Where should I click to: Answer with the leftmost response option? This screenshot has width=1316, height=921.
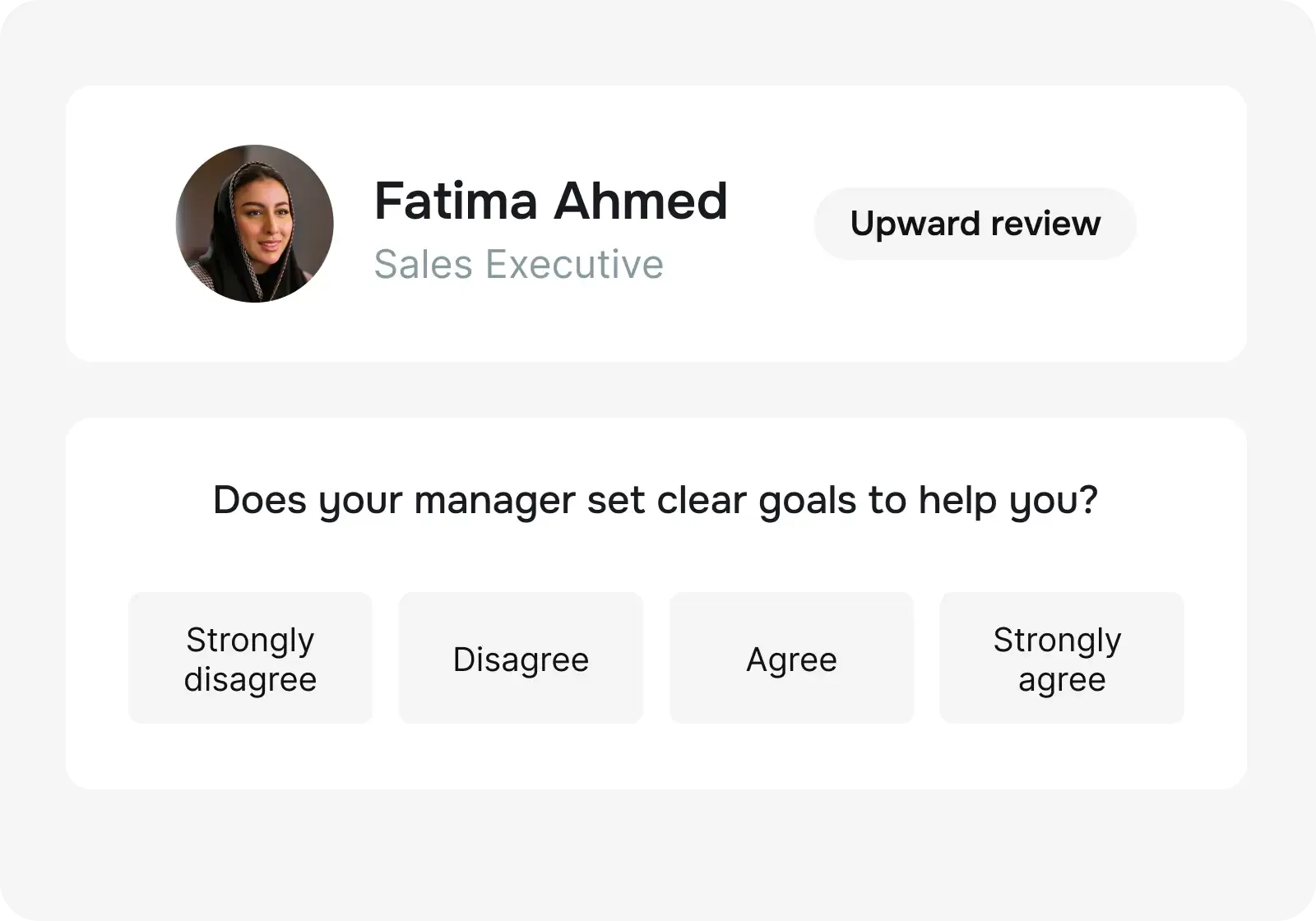pyautogui.click(x=250, y=658)
